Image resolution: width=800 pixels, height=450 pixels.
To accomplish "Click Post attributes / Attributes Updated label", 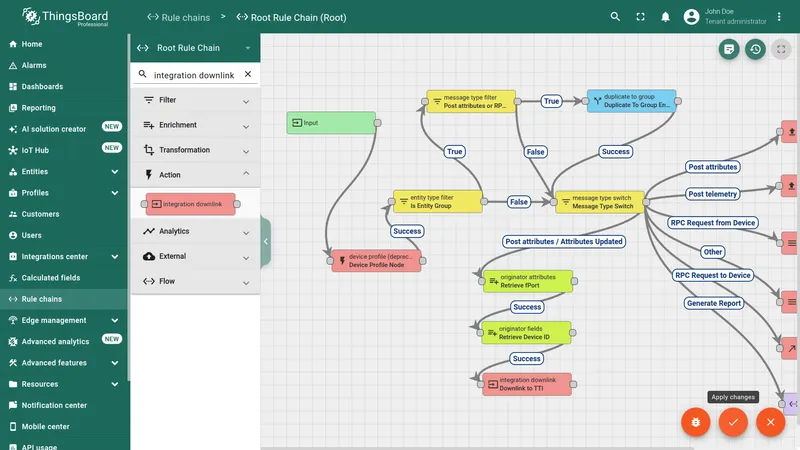I will [x=564, y=241].
